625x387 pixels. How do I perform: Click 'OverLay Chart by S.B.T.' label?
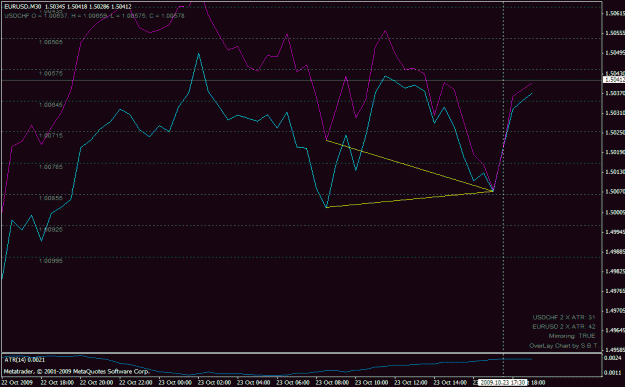(564, 346)
